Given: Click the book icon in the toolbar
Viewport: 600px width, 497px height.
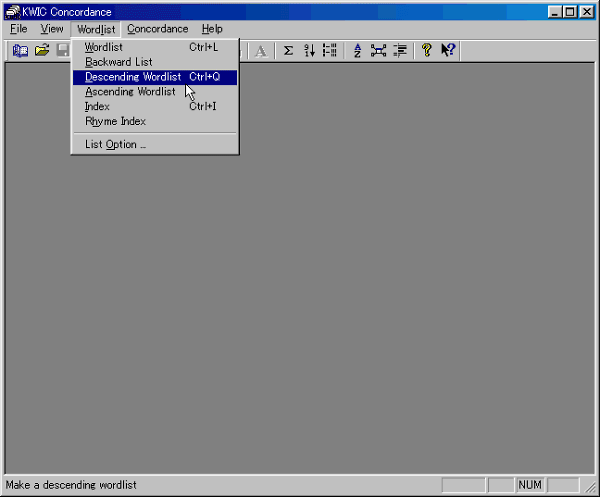Looking at the screenshot, I should (20, 51).
